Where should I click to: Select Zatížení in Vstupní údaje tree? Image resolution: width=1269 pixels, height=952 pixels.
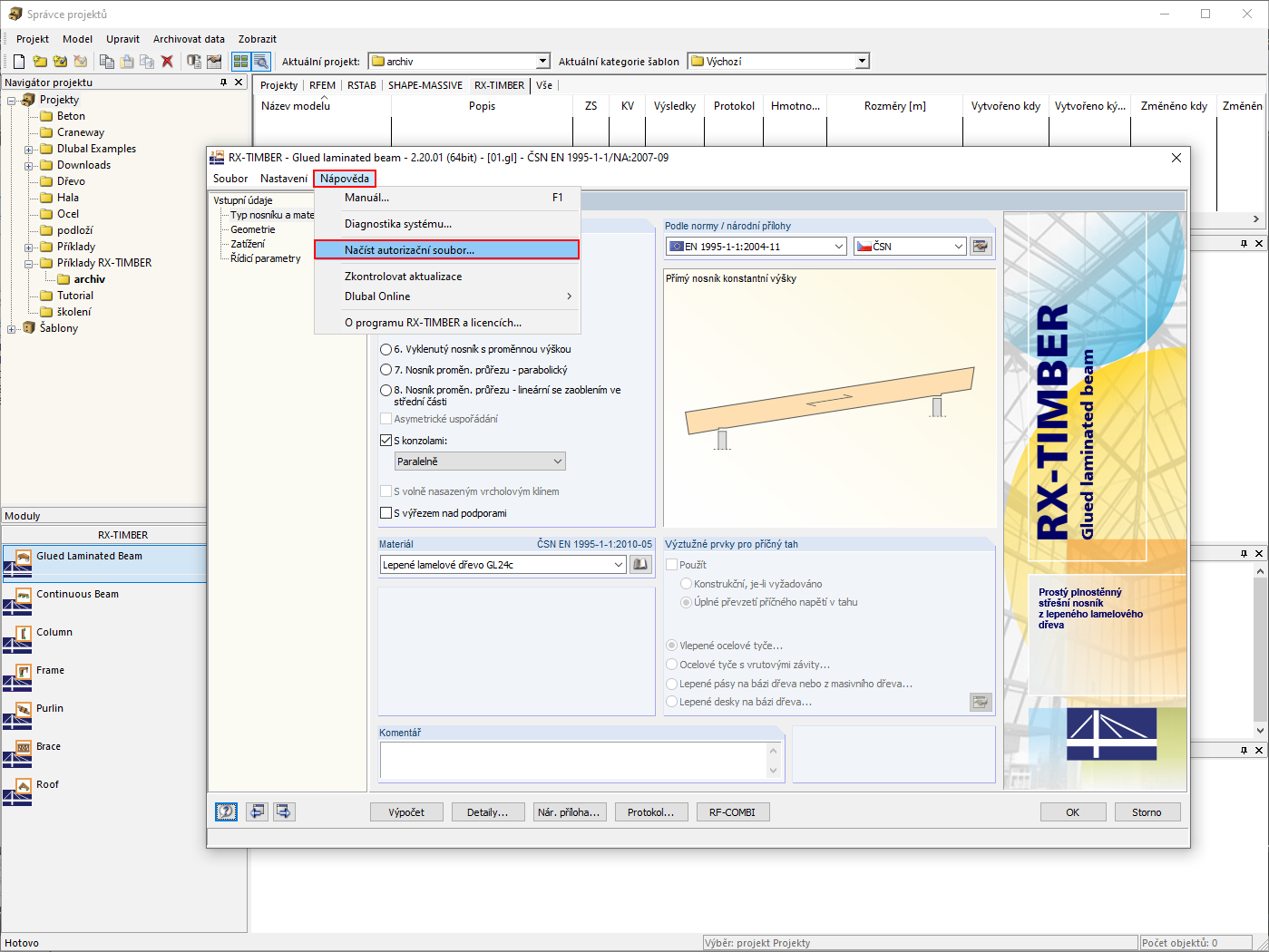click(x=248, y=244)
